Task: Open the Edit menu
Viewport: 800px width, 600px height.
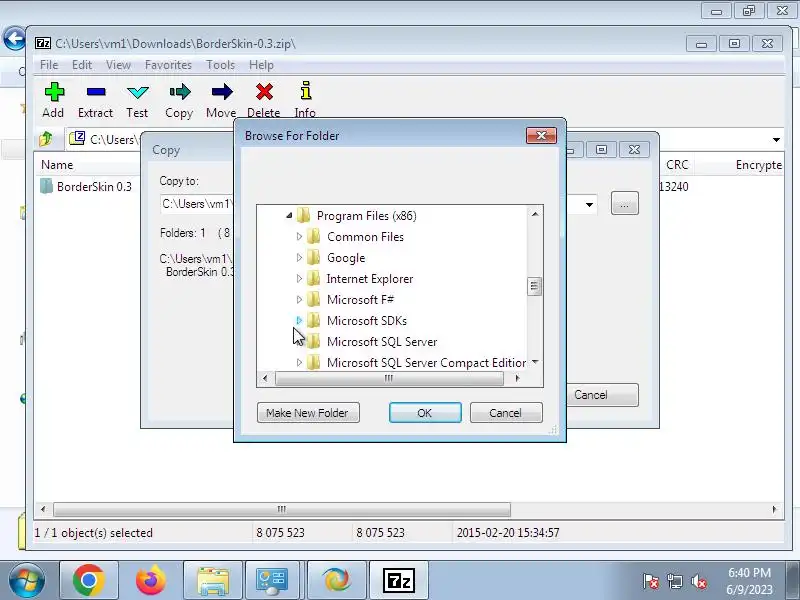Action: (82, 65)
